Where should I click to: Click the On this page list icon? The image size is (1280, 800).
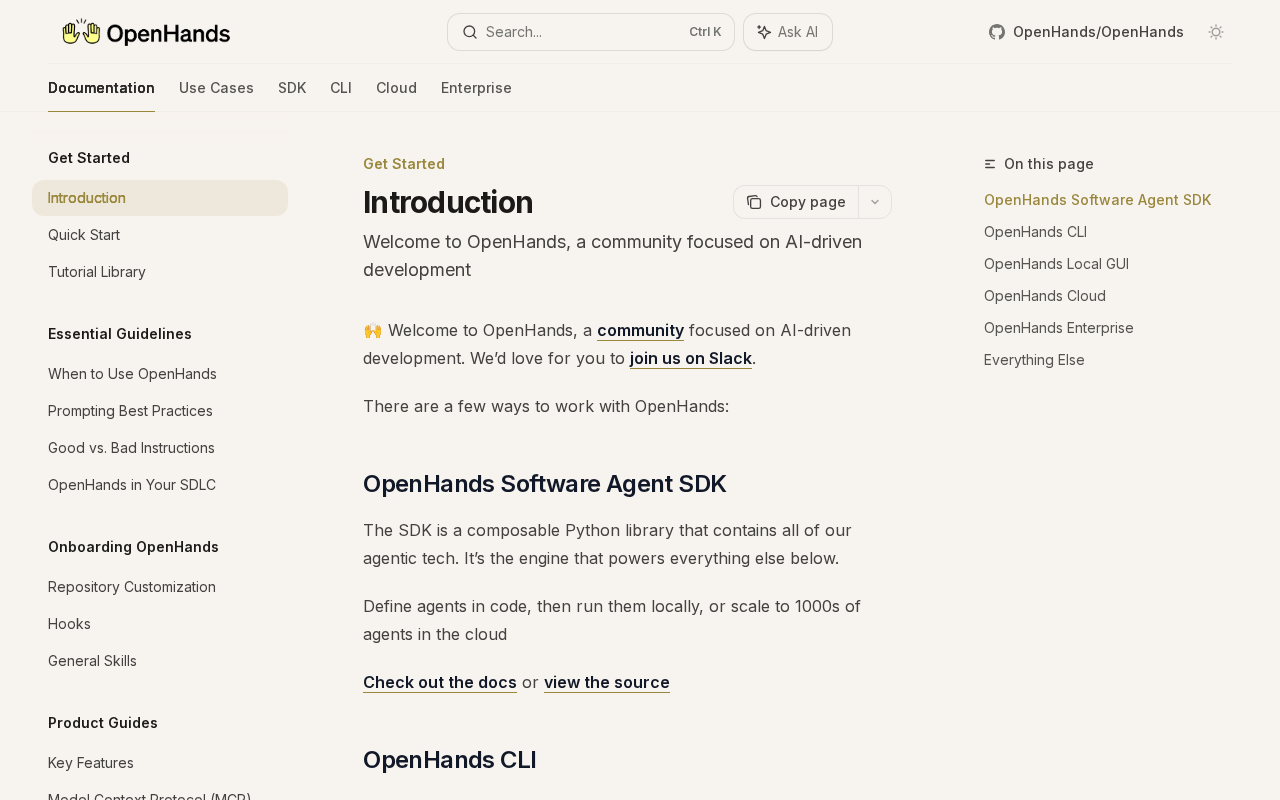[x=990, y=164]
